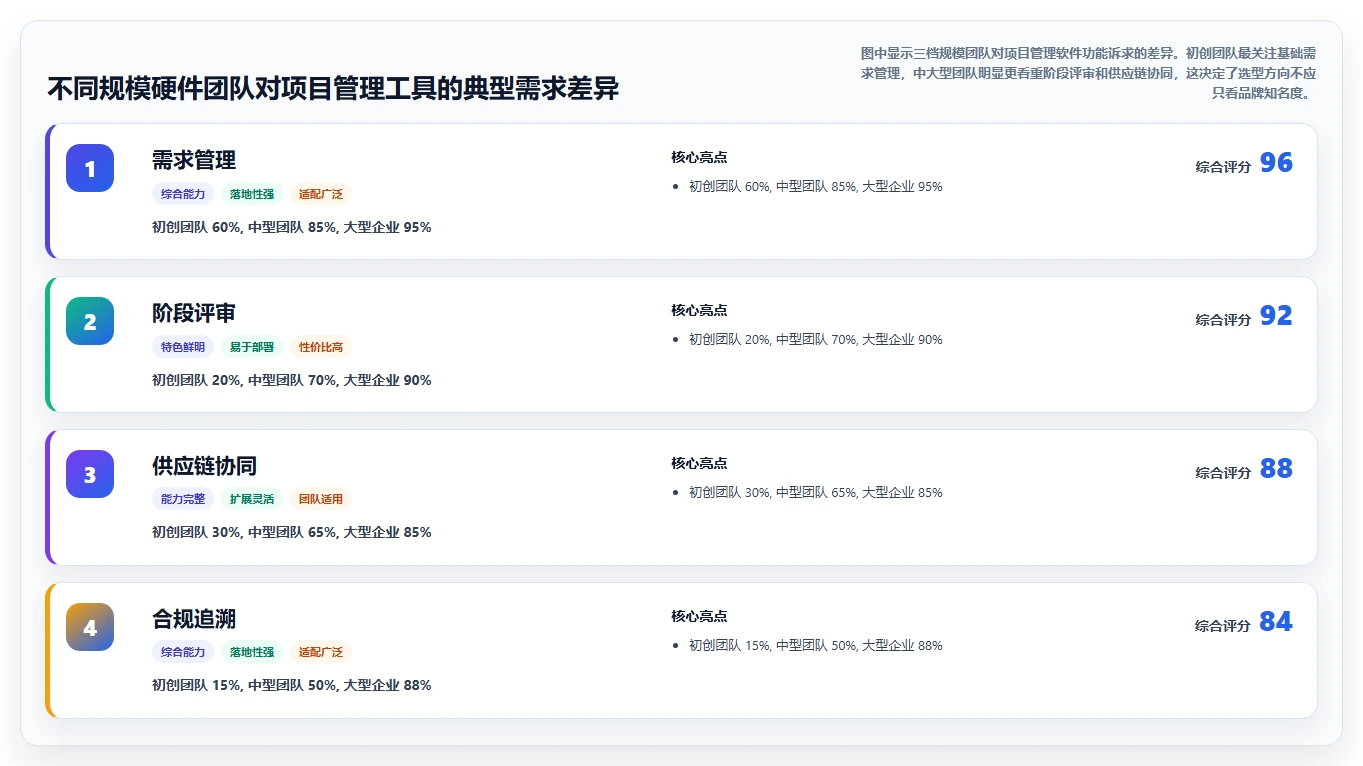This screenshot has width=1363, height=766.
Task: Click 核心亮点 heading in 合规追溯 card
Action: [x=699, y=616]
